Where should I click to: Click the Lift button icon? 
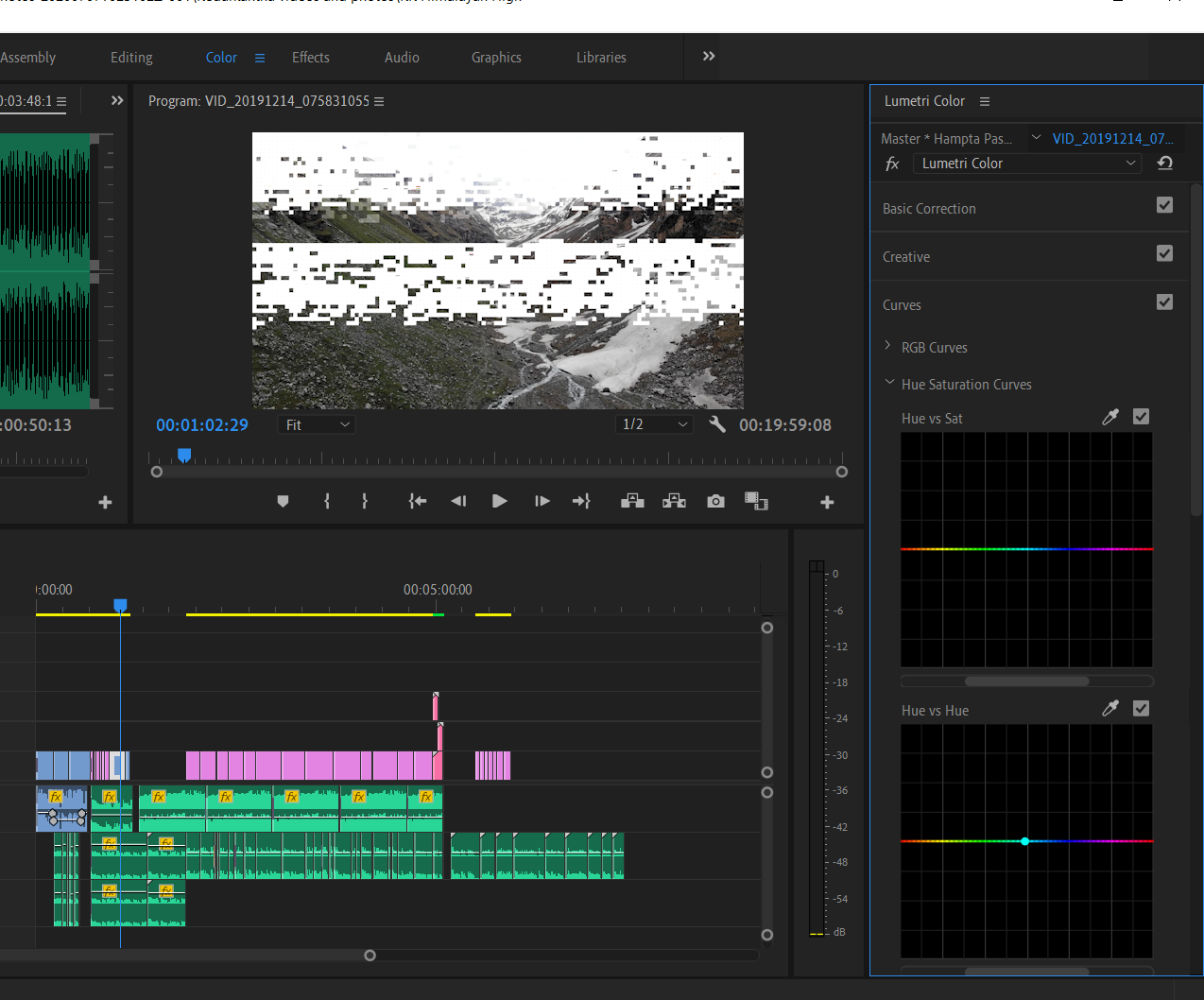[632, 501]
